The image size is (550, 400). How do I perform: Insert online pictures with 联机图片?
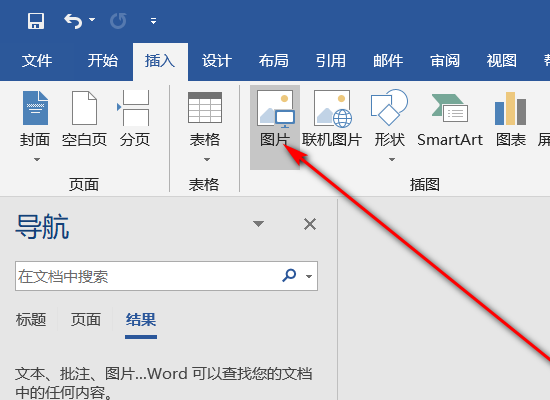click(332, 119)
